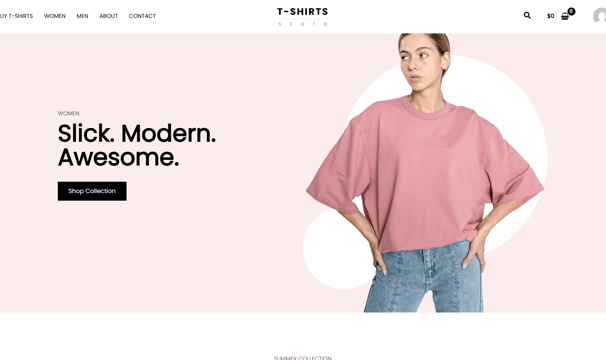
Task: Click the small WOMEN label above headline
Action: pos(68,113)
